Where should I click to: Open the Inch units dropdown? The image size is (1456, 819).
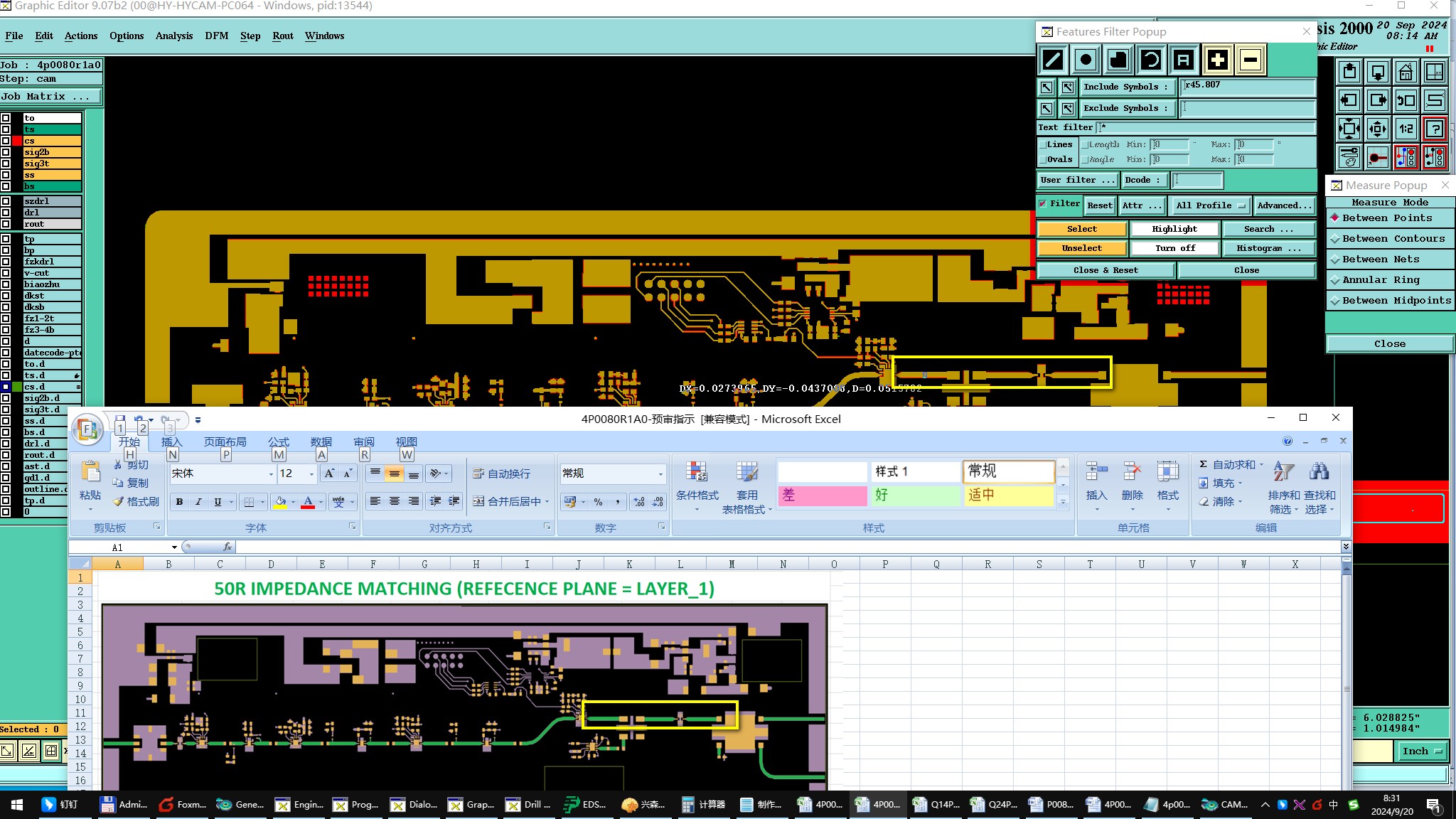click(1423, 751)
